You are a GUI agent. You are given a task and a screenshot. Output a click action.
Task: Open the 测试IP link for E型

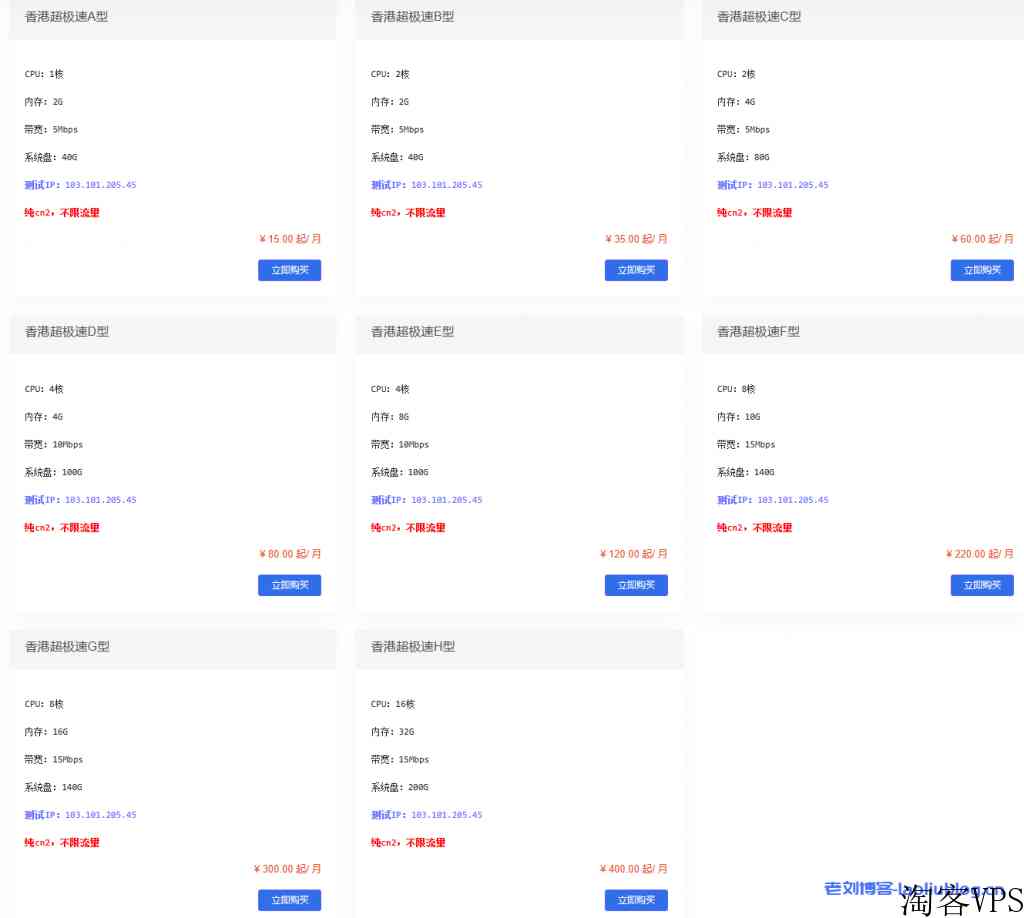point(446,500)
